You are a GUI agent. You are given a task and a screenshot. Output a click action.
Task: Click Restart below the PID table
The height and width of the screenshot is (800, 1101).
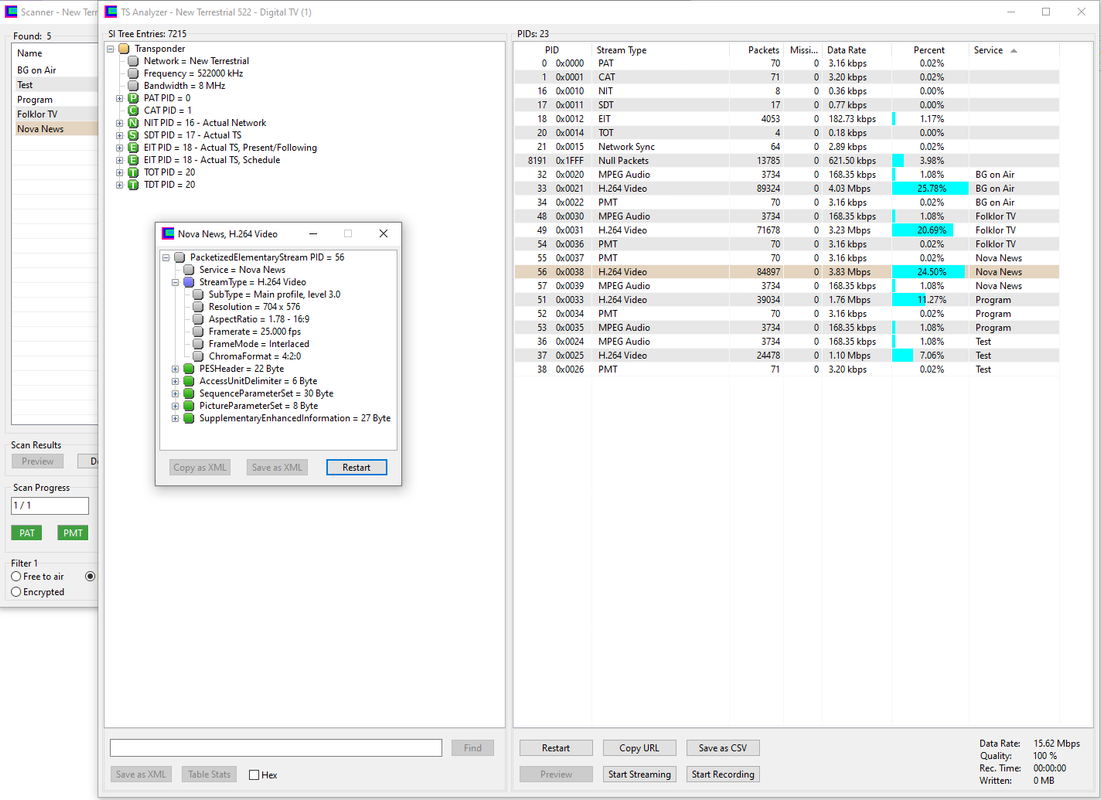(555, 748)
